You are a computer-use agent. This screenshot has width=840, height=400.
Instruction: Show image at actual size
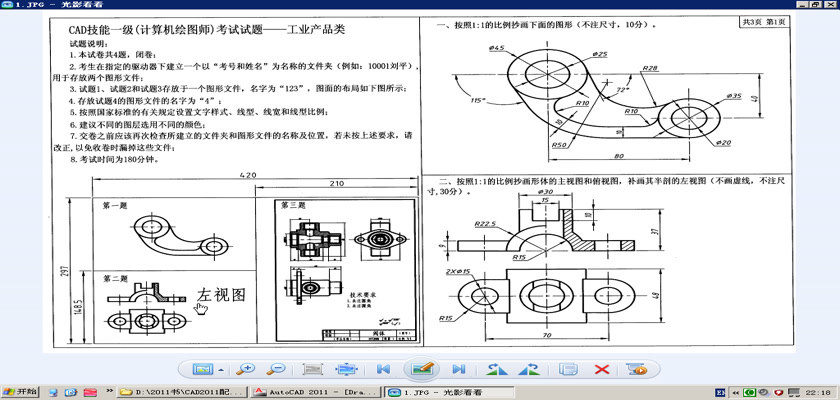click(313, 369)
